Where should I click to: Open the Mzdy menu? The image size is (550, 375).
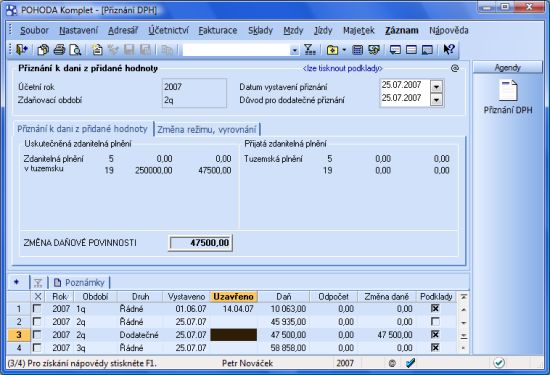[293, 31]
